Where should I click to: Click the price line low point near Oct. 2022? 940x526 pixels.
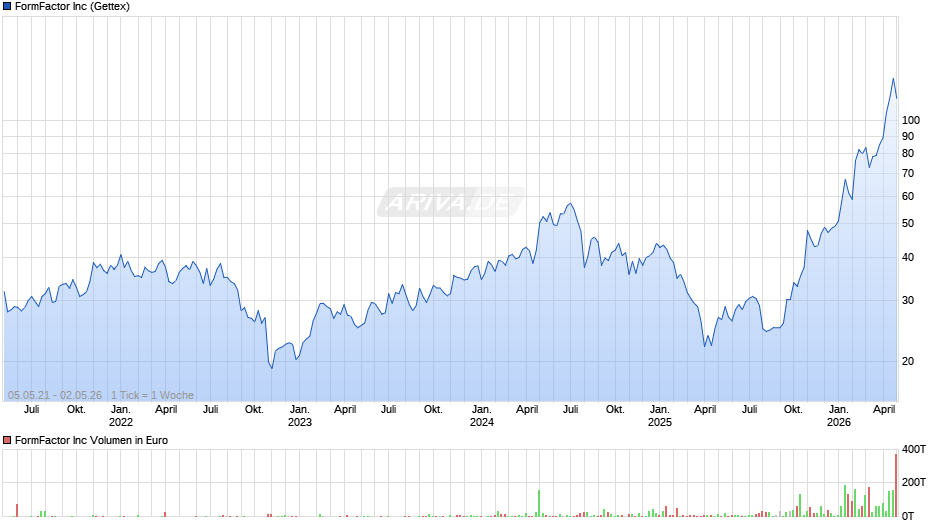(272, 368)
